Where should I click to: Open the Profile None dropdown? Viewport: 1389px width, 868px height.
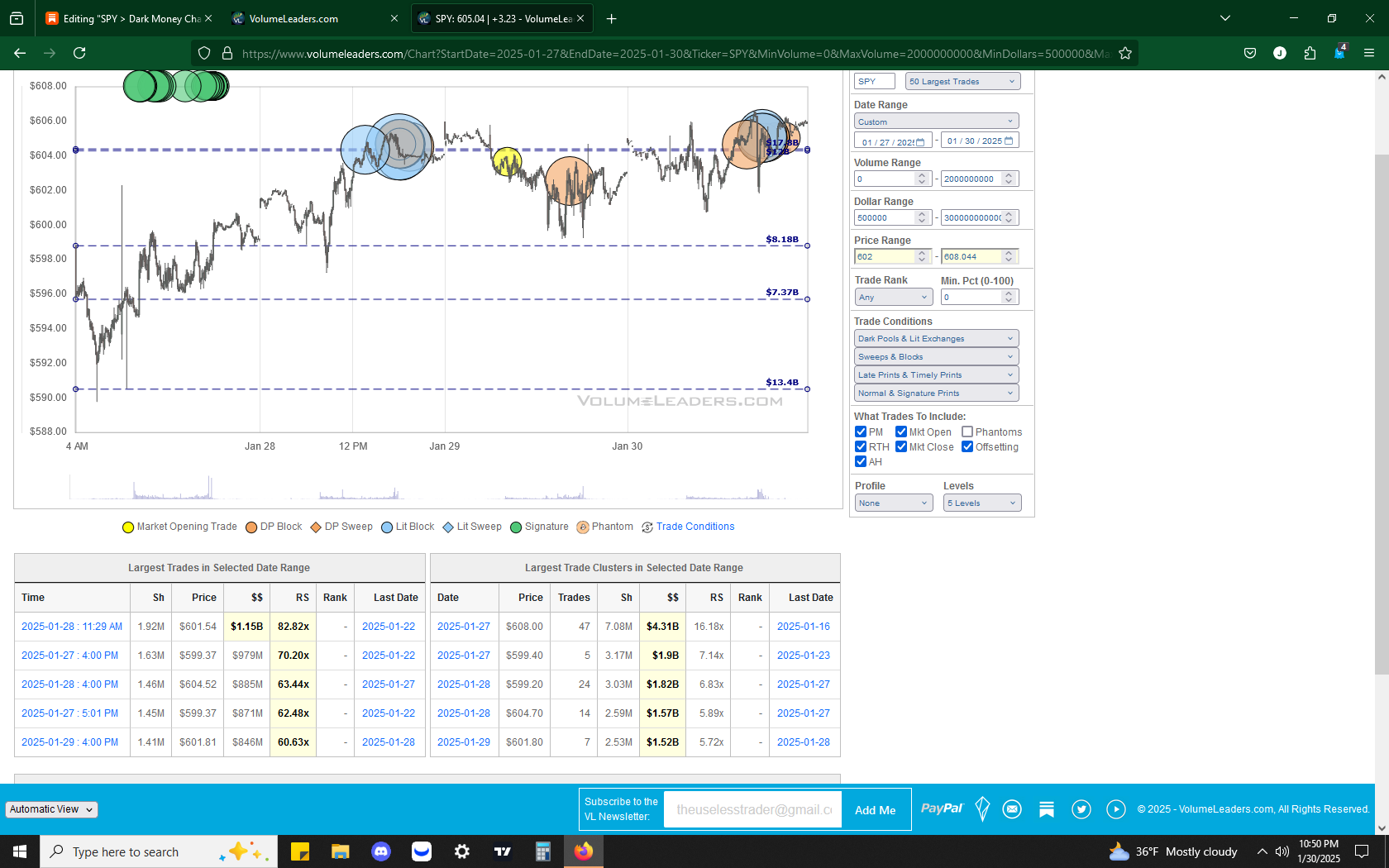(x=894, y=503)
